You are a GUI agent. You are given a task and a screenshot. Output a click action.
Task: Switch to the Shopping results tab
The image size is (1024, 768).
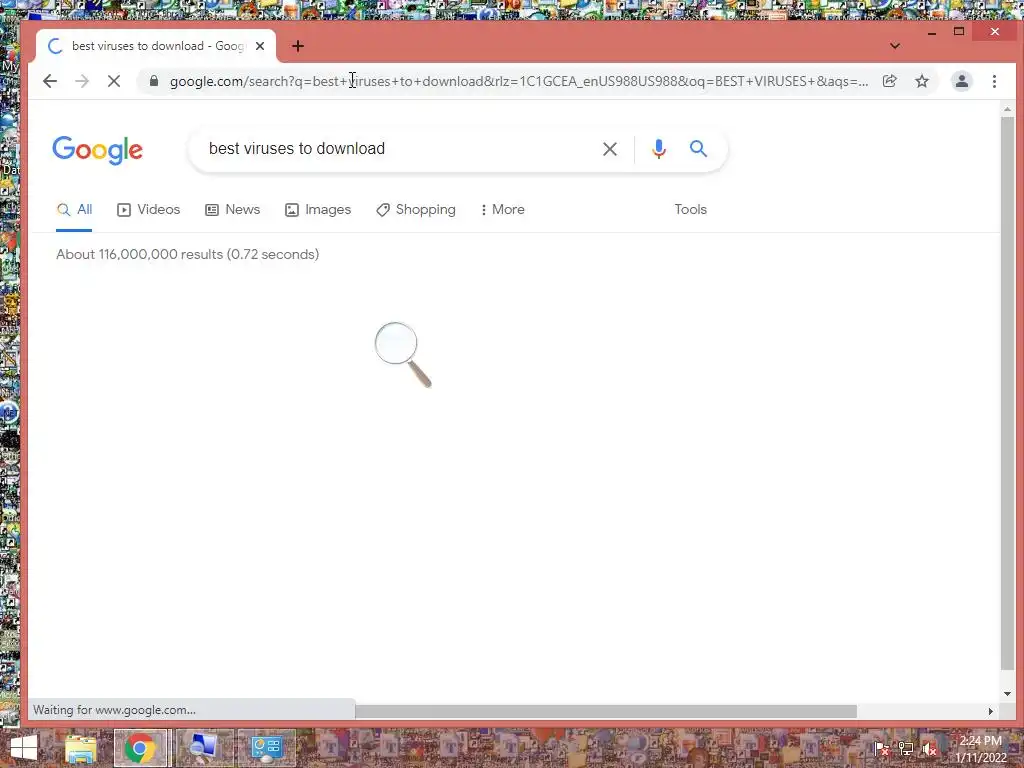(416, 210)
